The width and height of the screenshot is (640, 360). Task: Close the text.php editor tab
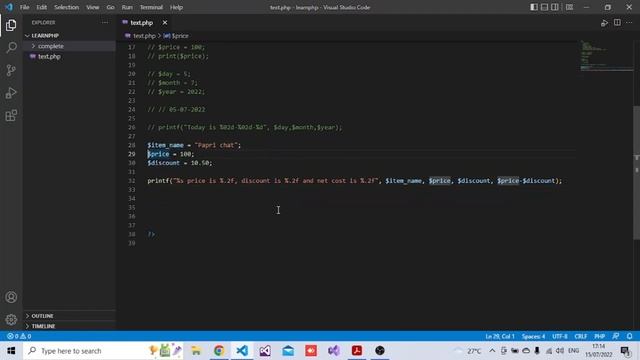click(x=164, y=23)
